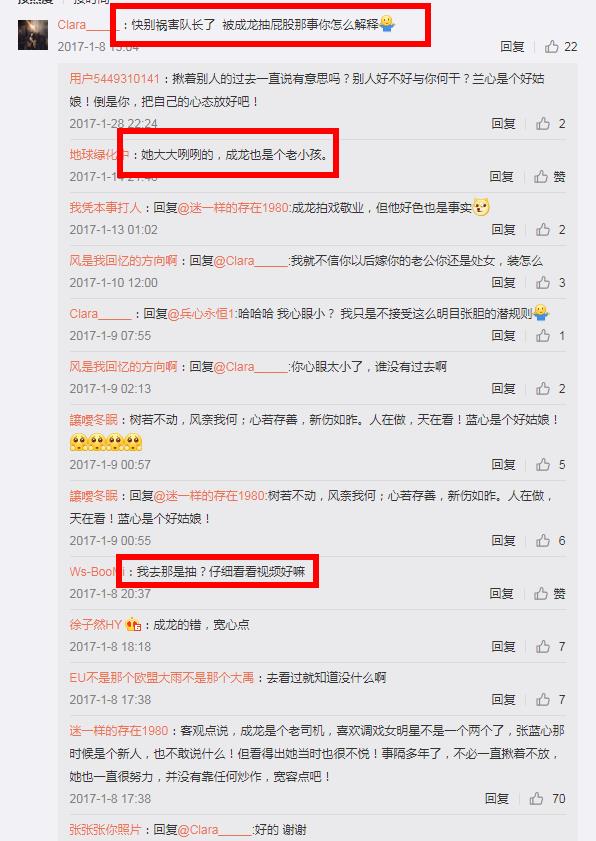Viewport: 596px width, 841px height.
Task: Click thumbs-up on 用户5449310141's reply
Action: point(543,124)
